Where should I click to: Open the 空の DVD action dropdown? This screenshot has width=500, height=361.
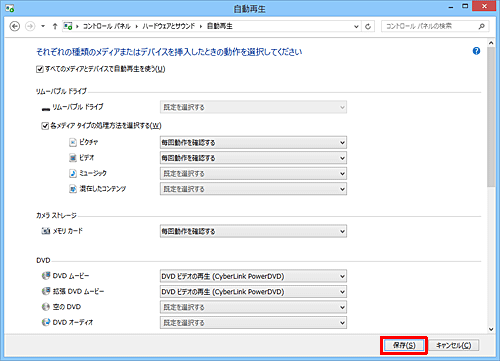point(253,307)
